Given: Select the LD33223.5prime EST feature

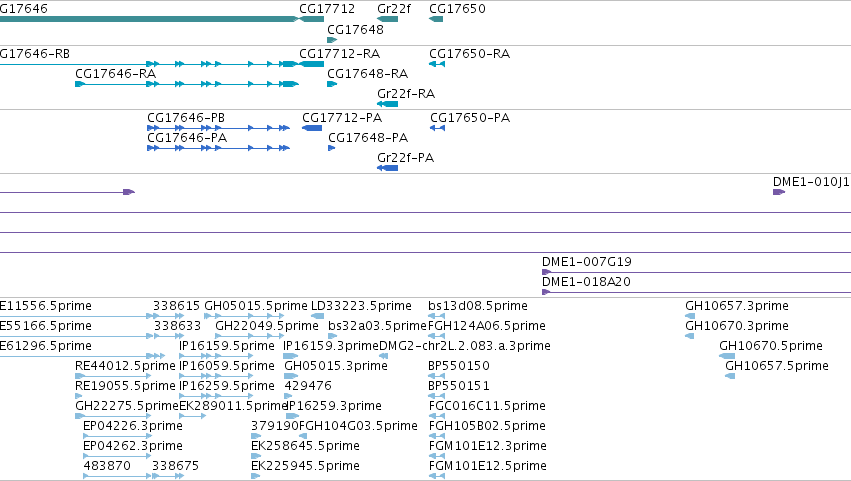Looking at the screenshot, I should (x=317, y=316).
